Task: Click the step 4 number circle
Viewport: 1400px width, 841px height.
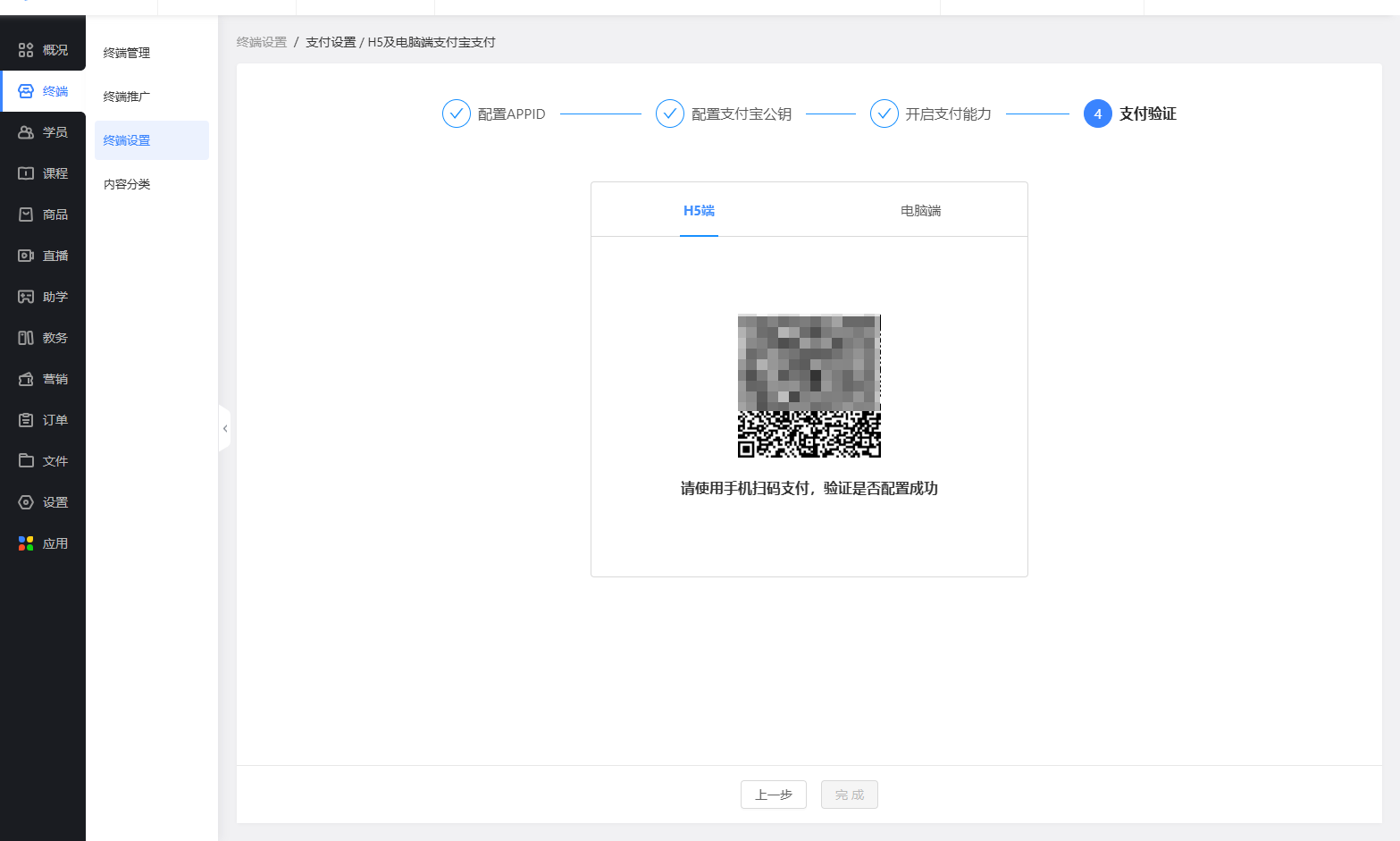Action: tap(1098, 114)
